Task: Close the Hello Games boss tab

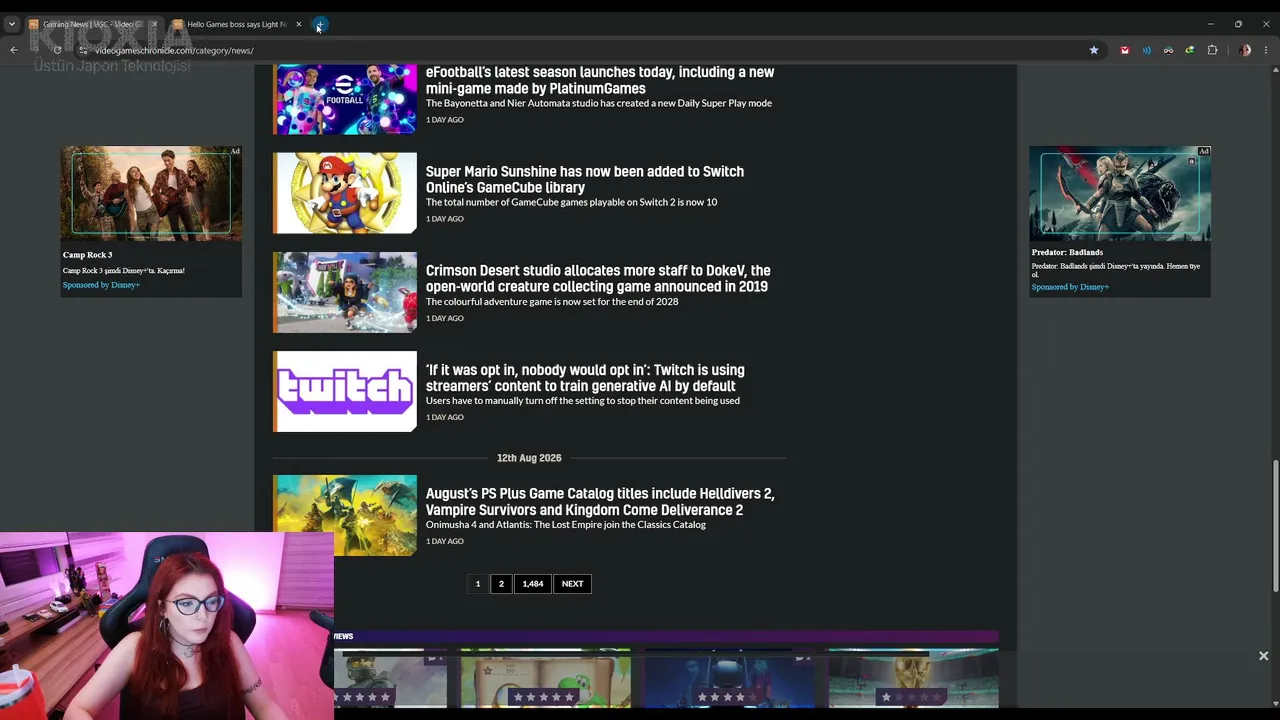Action: pyautogui.click(x=298, y=24)
